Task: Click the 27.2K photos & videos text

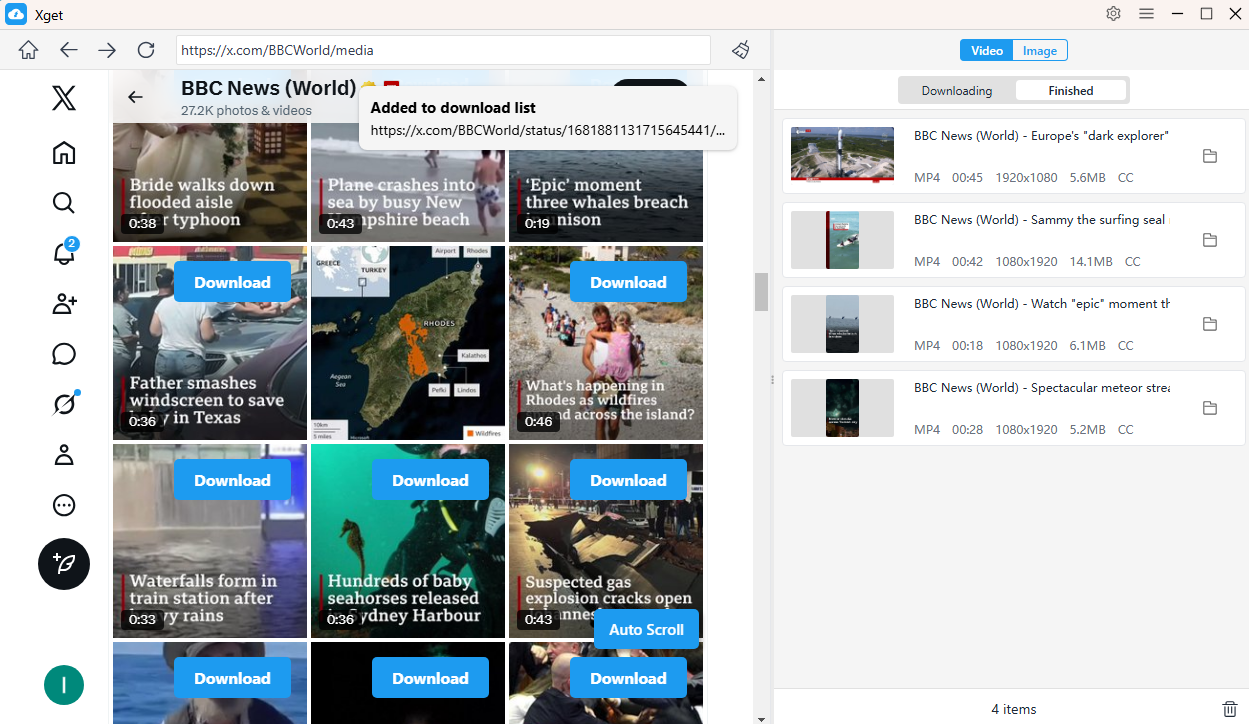Action: coord(246,111)
